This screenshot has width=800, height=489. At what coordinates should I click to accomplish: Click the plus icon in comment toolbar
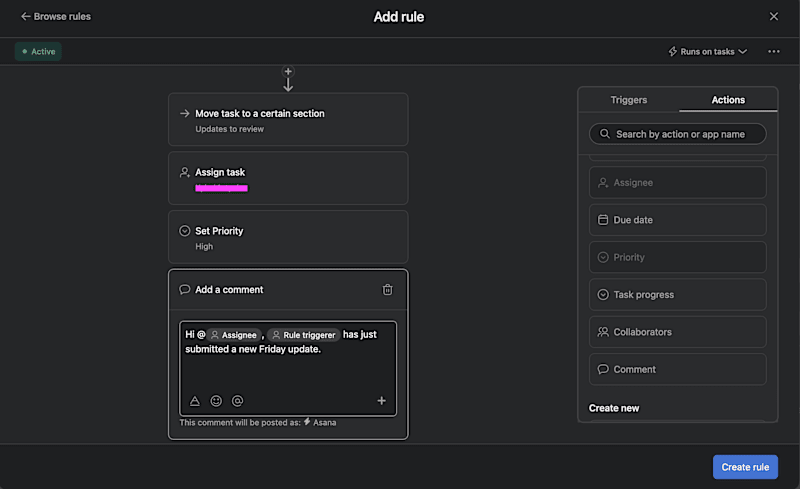381,401
